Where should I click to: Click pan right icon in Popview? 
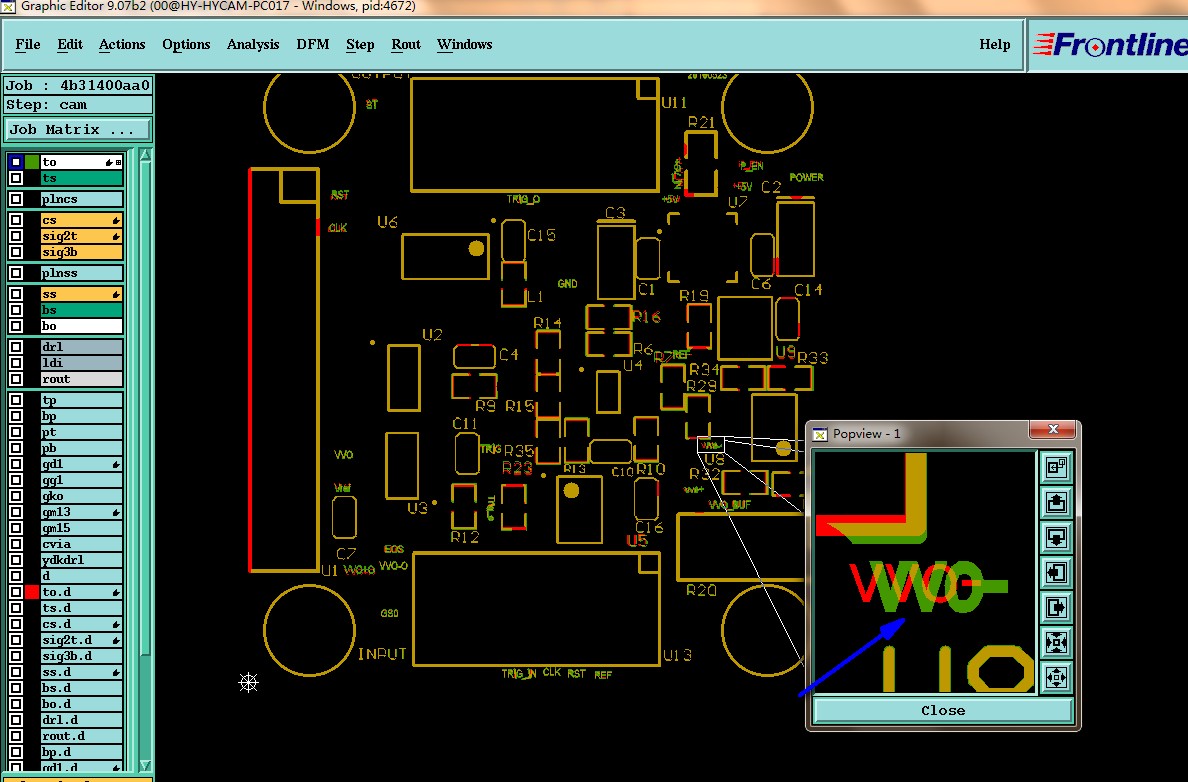tap(1056, 607)
